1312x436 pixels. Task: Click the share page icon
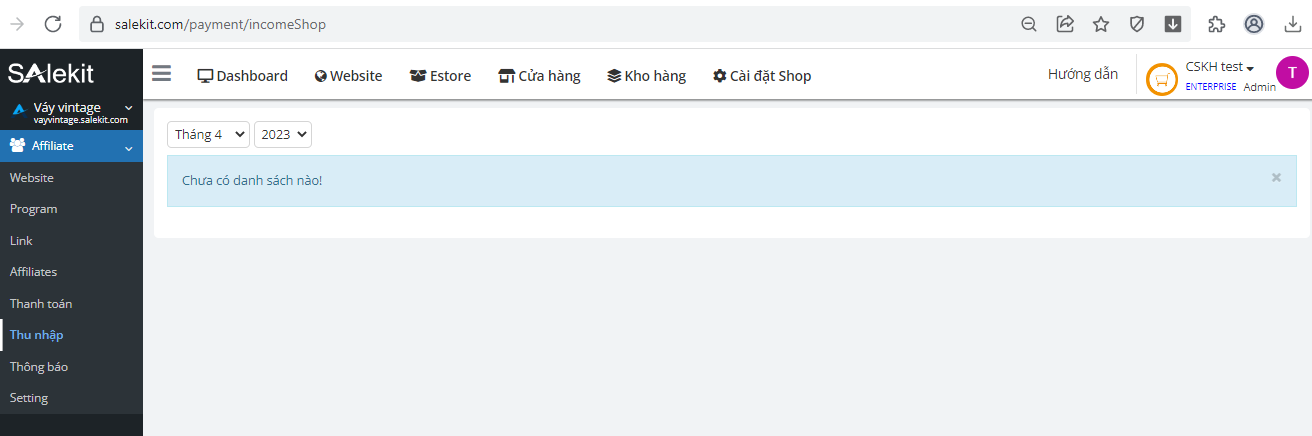[x=1065, y=24]
